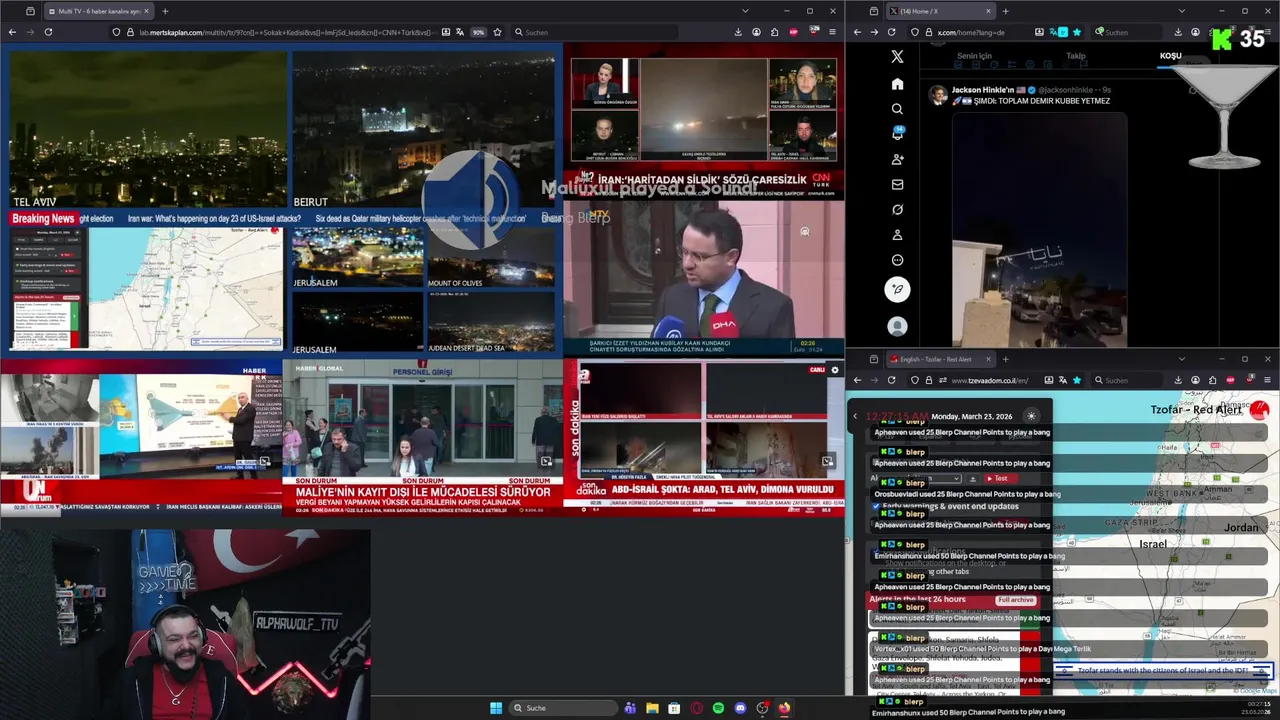Click the taskbar Suche search box
Screen dimensions: 1280x720
click(563, 708)
